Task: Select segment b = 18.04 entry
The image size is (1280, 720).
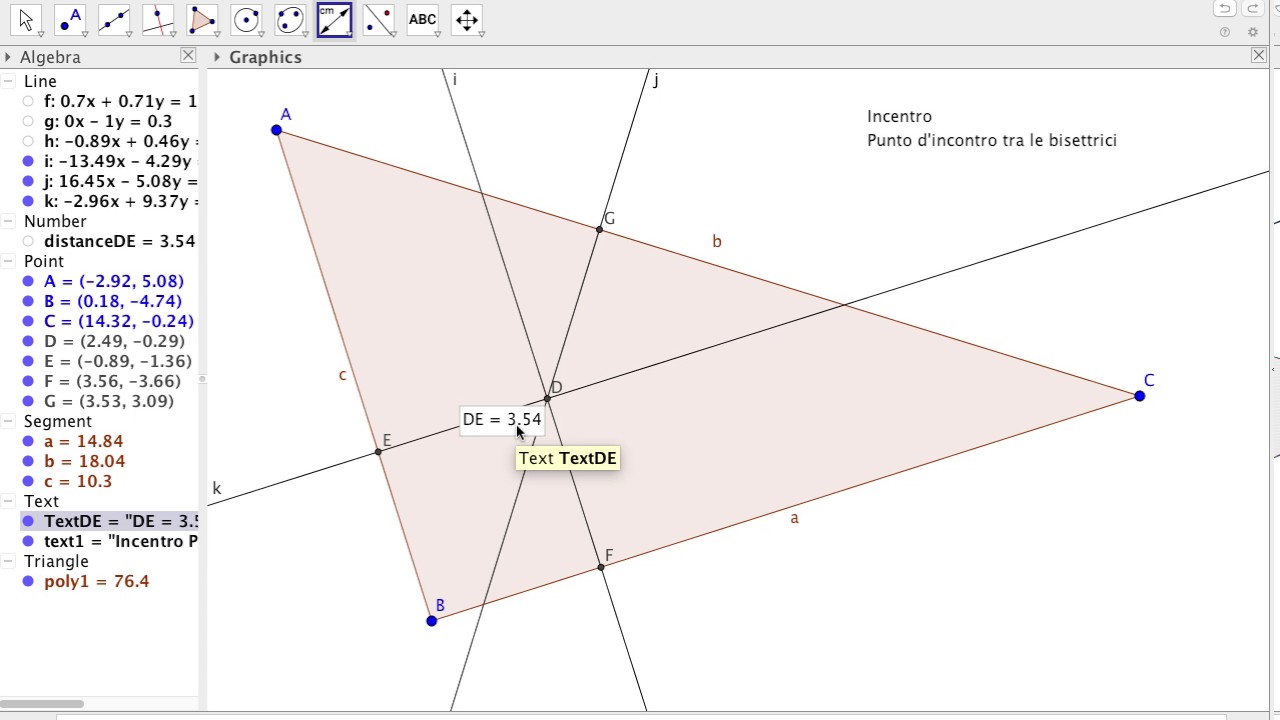Action: tap(84, 461)
